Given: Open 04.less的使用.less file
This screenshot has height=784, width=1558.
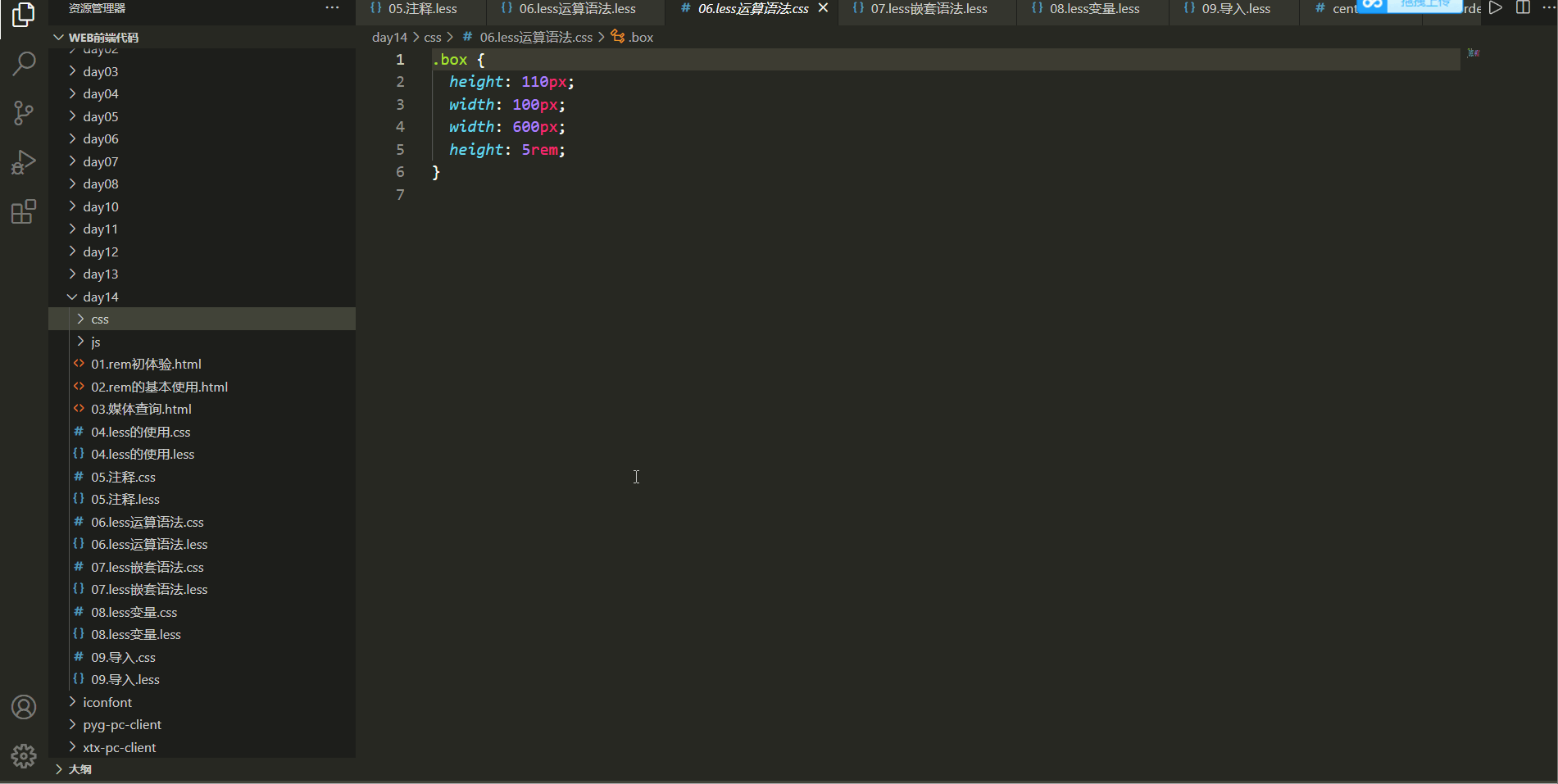Looking at the screenshot, I should pyautogui.click(x=202, y=454).
